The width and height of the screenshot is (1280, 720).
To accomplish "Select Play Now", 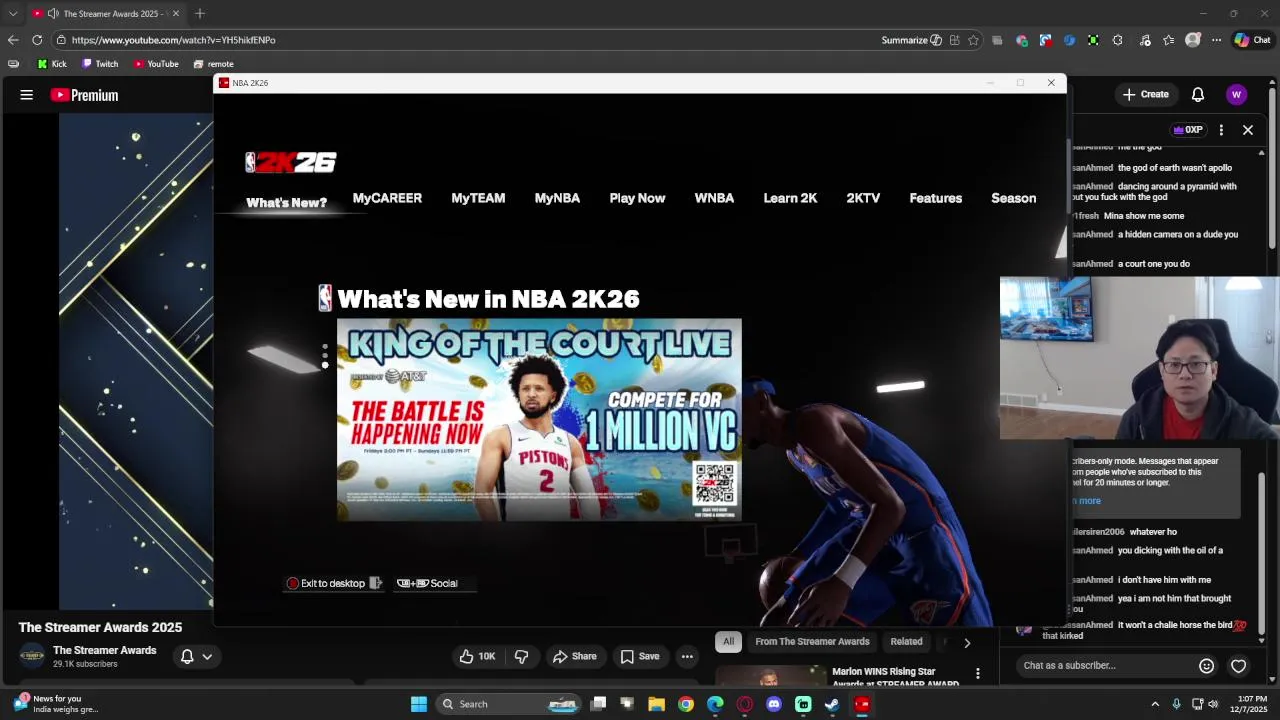I will pos(637,198).
